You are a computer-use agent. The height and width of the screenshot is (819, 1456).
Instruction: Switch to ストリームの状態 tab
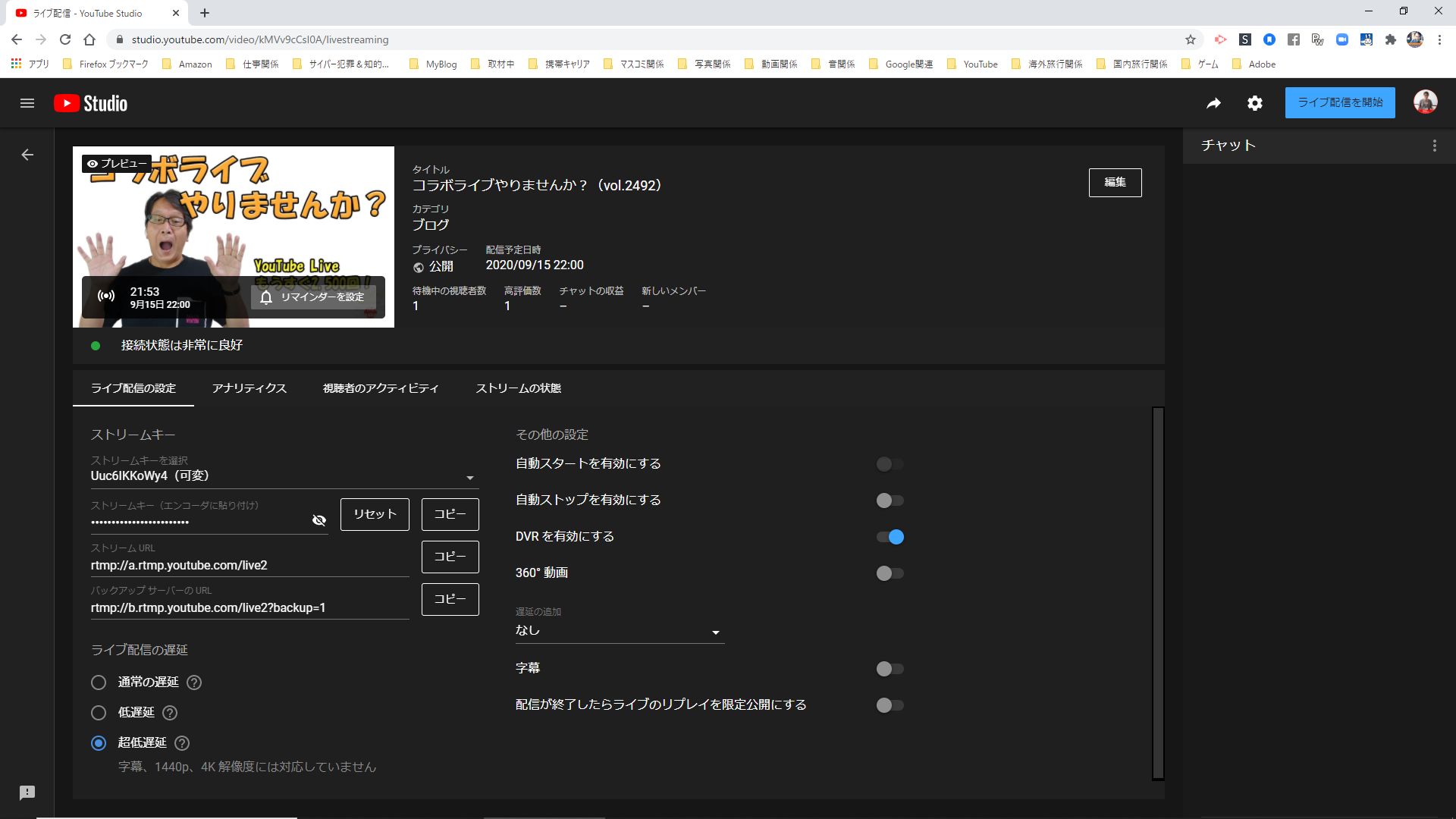click(x=516, y=388)
